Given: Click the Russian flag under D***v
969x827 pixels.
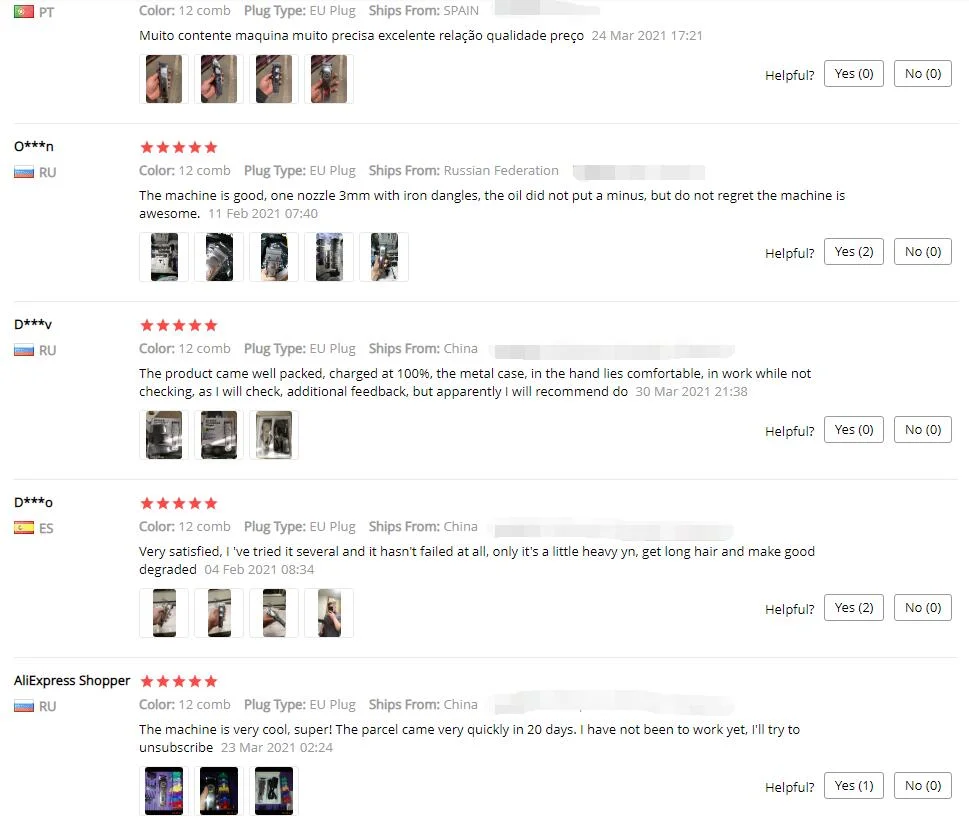Looking at the screenshot, I should click(x=23, y=350).
